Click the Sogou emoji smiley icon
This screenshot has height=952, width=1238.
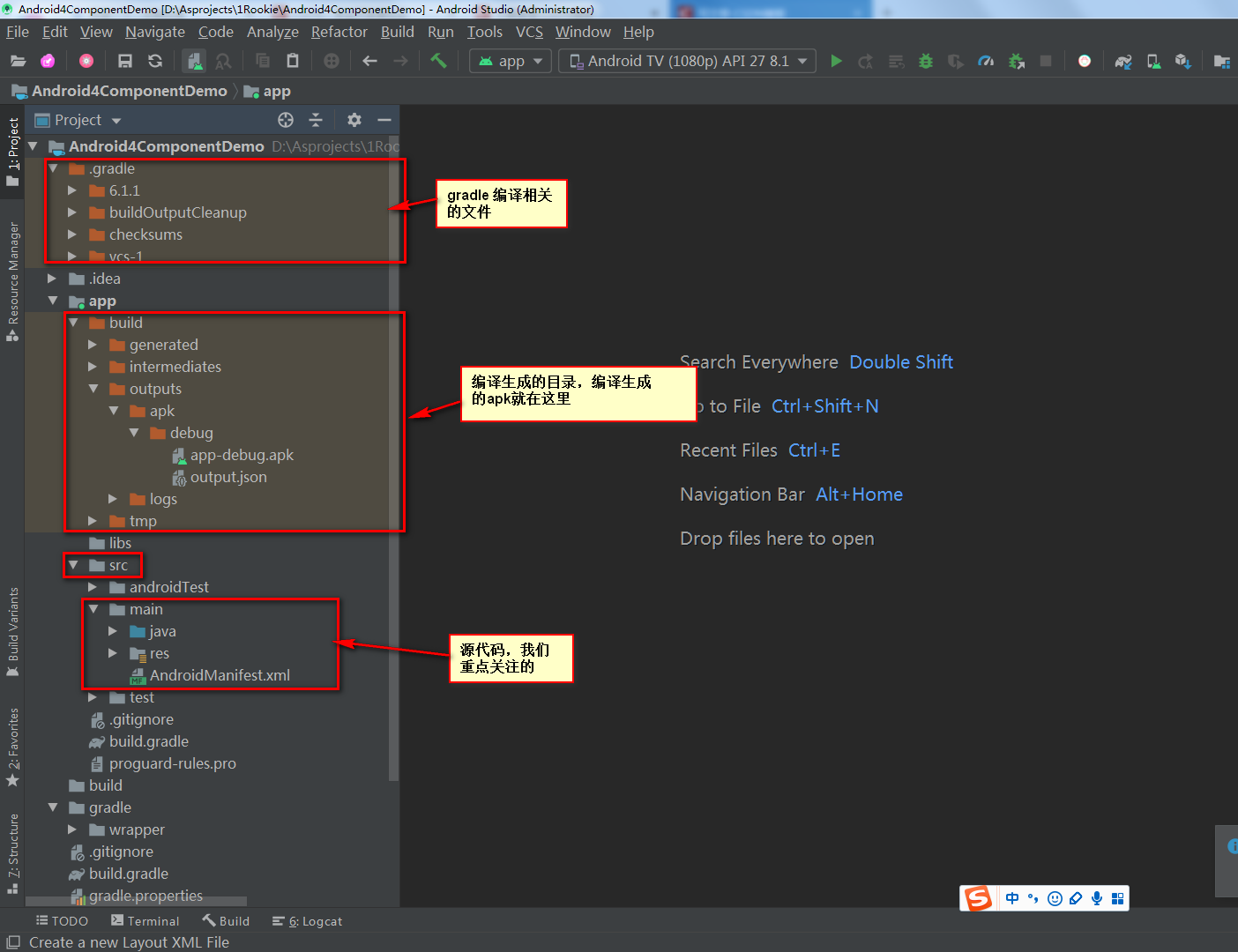(1055, 898)
